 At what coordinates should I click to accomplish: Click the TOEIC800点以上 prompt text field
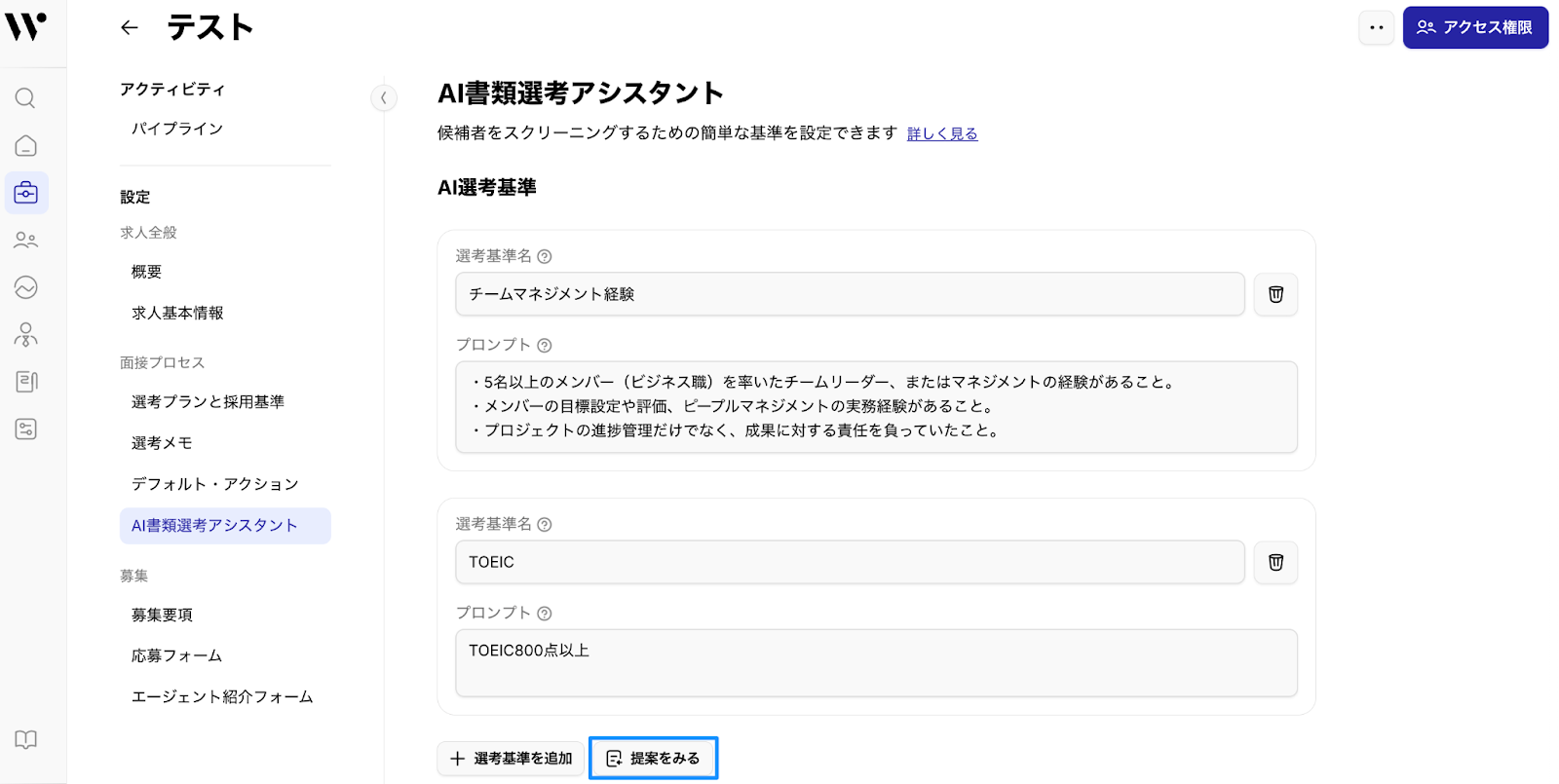pyautogui.click(x=876, y=662)
